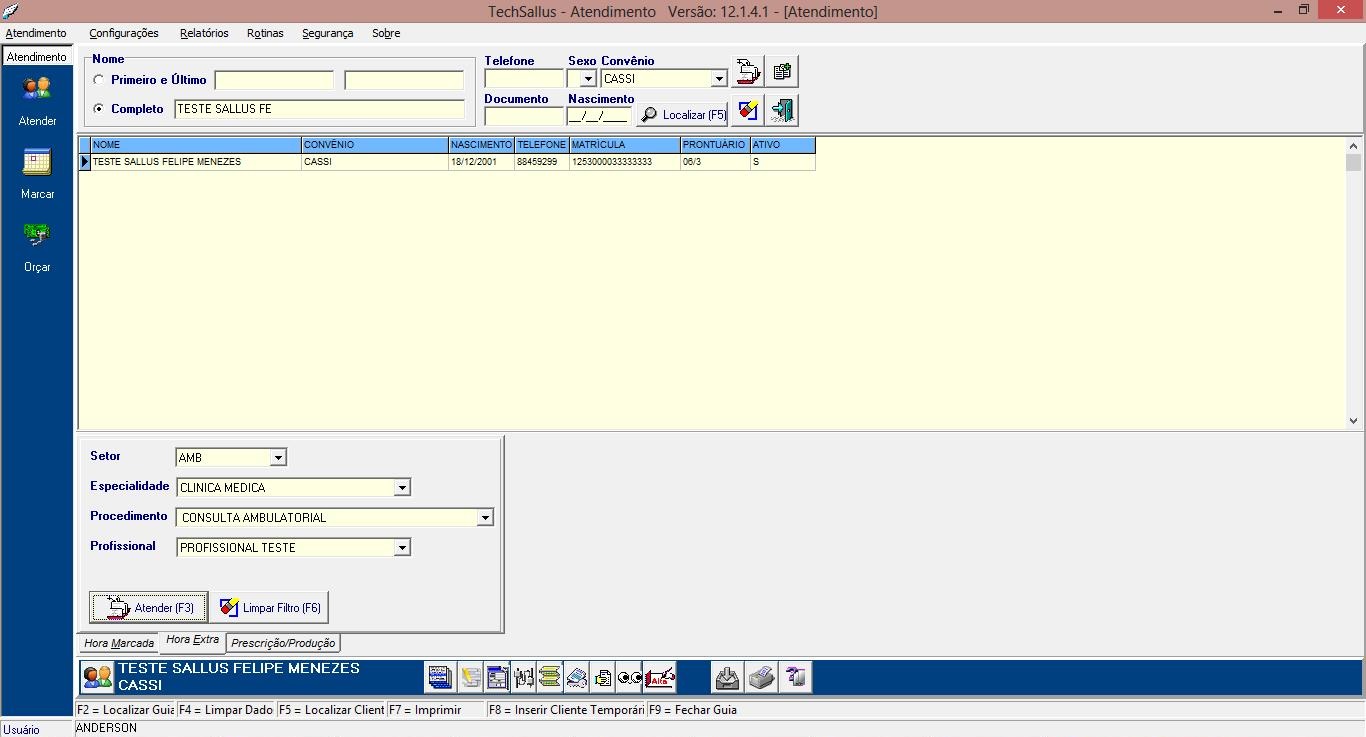Viewport: 1366px width, 737px height.
Task: Select the Atendimento sidebar tab
Action: pos(37,57)
